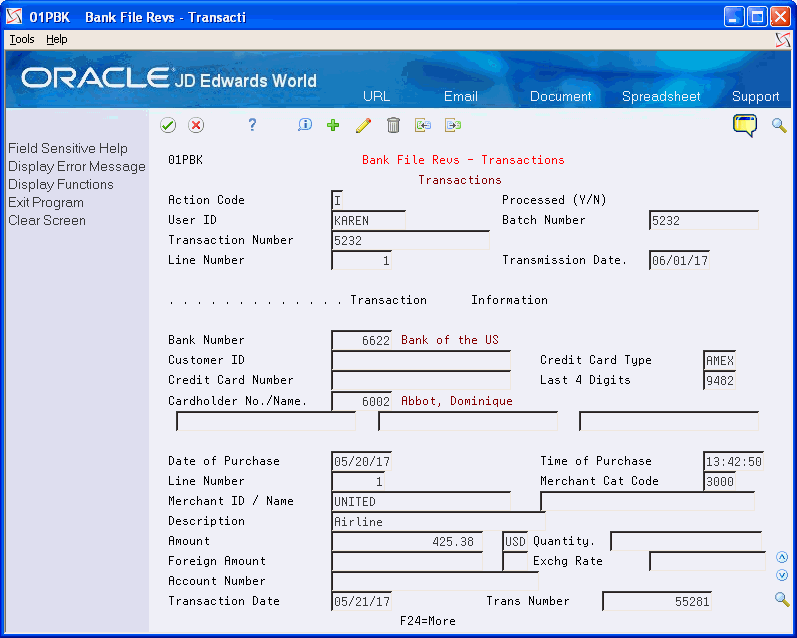797x638 pixels.
Task: Select Clear Screen option
Action: 47,221
